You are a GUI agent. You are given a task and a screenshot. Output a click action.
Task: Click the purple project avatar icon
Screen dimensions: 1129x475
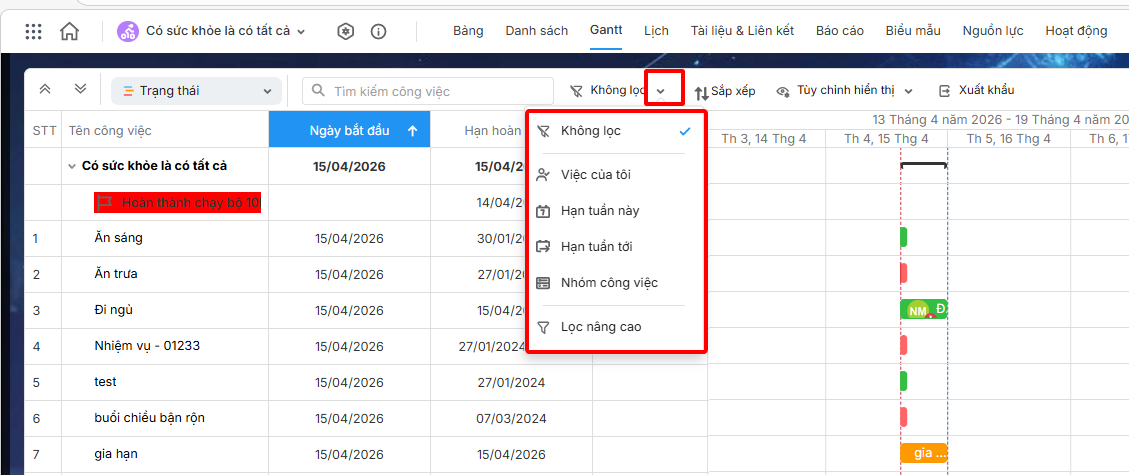click(127, 31)
